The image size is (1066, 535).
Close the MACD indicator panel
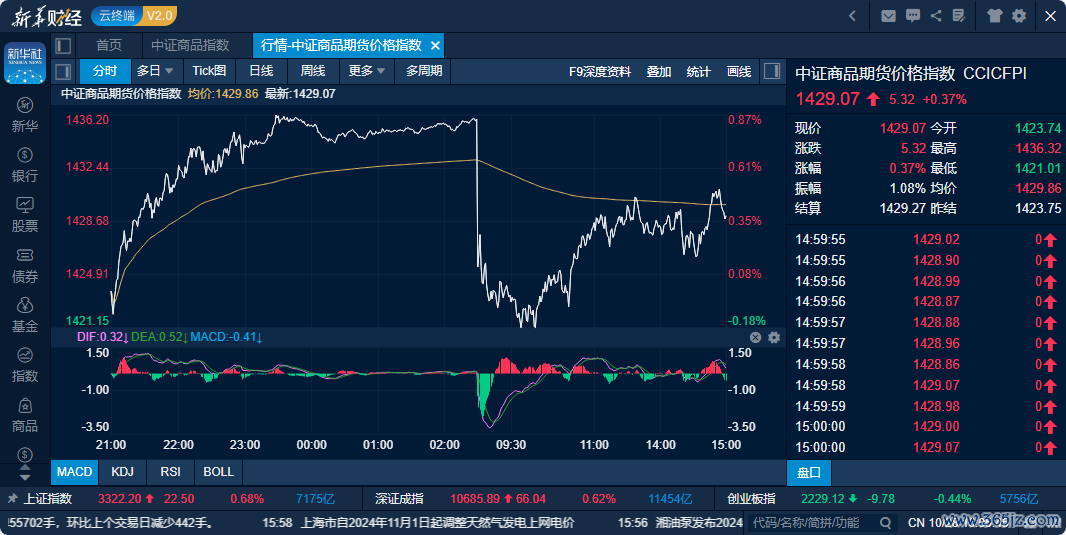755,338
